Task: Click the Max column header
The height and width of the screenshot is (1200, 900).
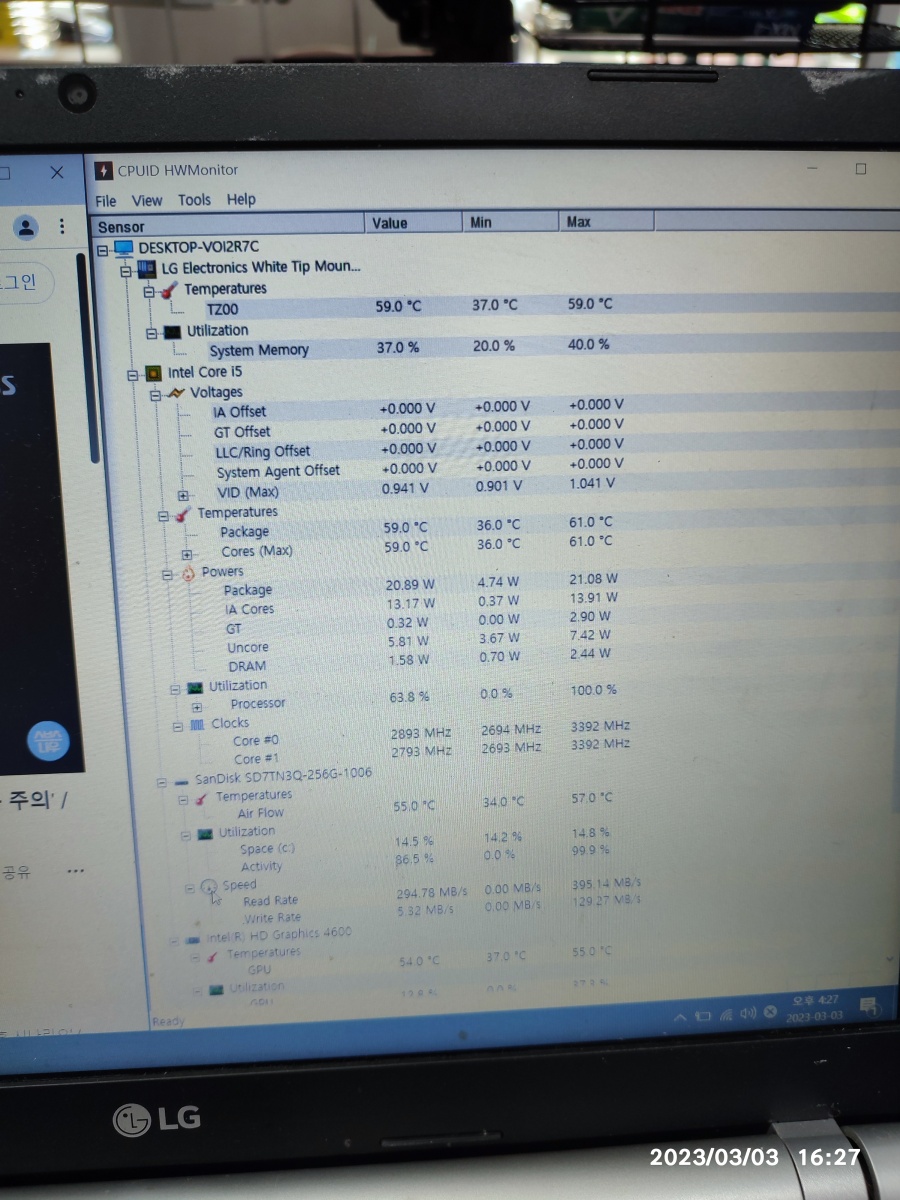Action: [607, 221]
